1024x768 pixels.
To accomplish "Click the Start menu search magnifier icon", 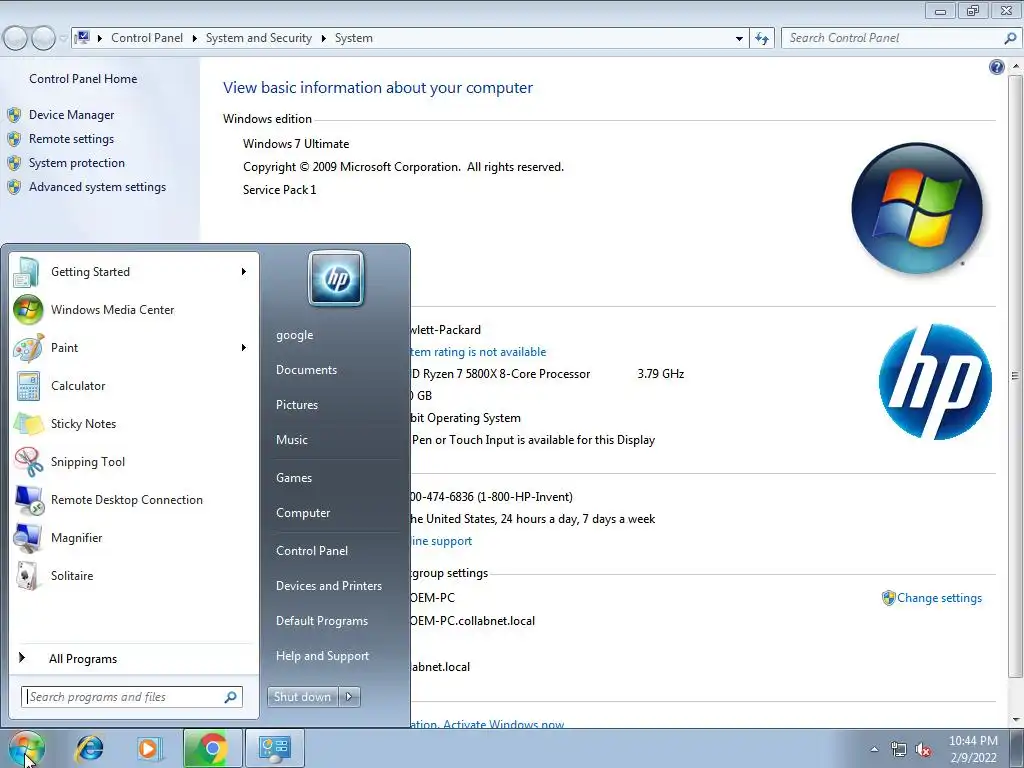I will point(230,697).
